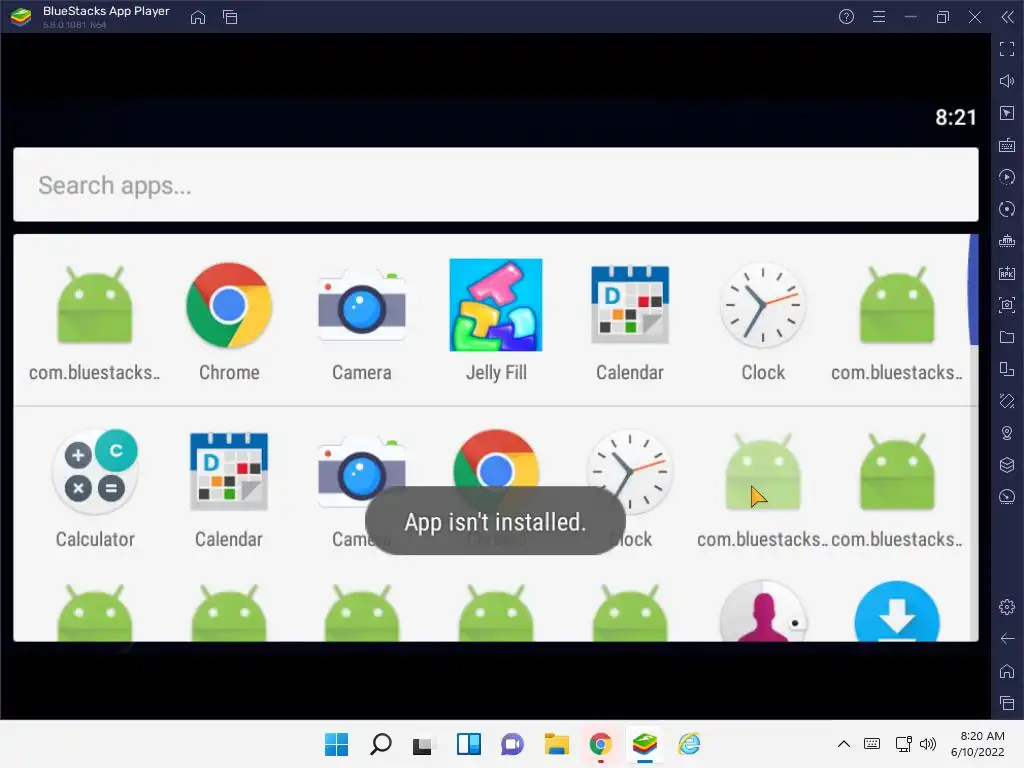Click the multi-window icon in the title bar
This screenshot has width=1024, height=768.
[230, 17]
